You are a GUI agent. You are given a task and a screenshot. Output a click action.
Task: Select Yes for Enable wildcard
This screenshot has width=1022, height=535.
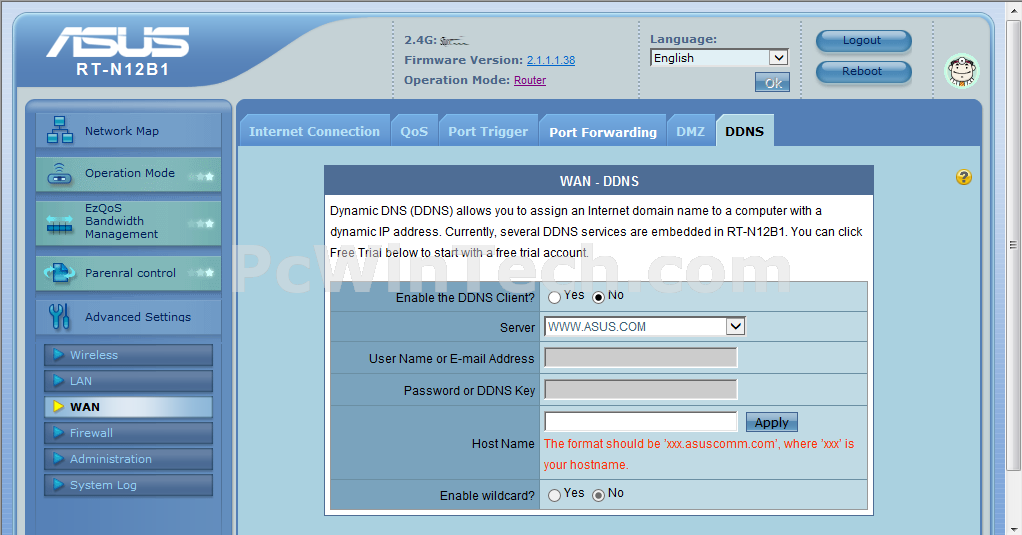coord(554,495)
